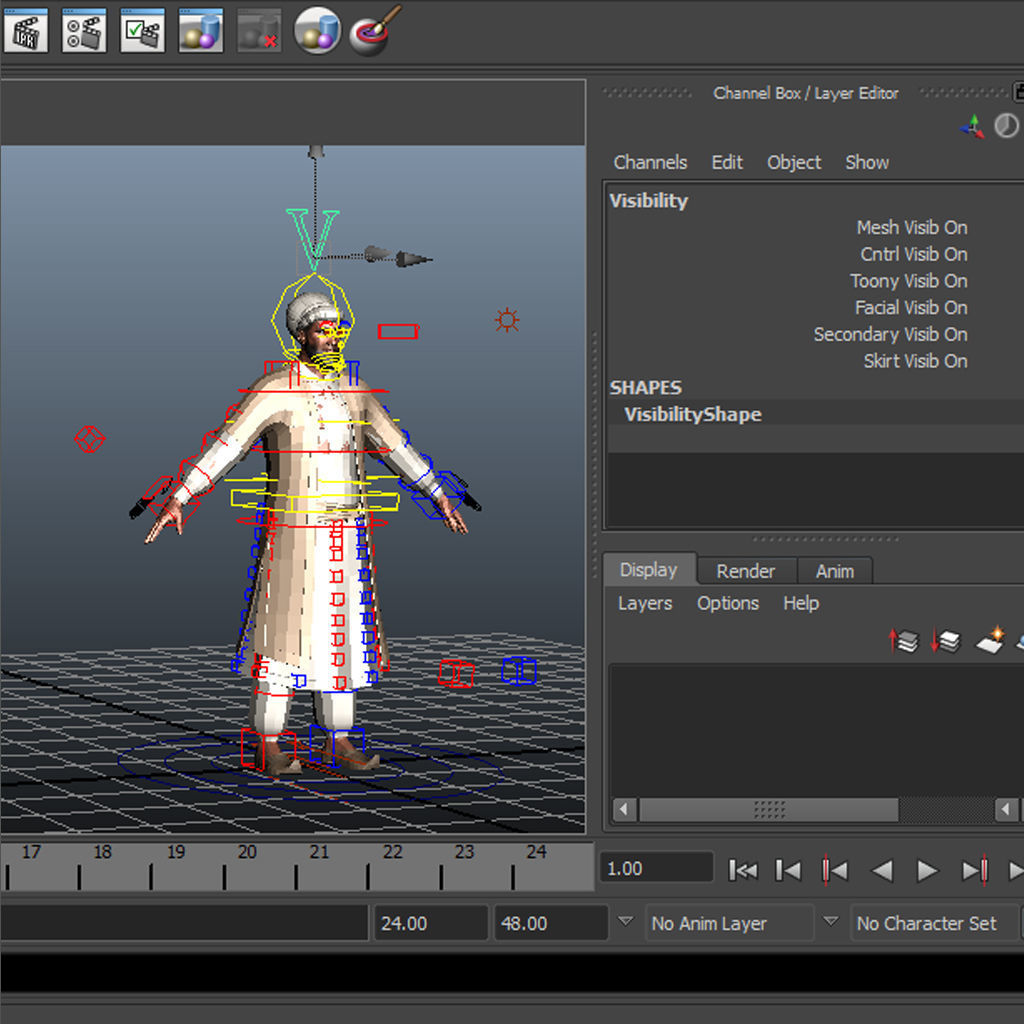
Task: Click the IPR render clapperboard icon
Action: pos(25,30)
